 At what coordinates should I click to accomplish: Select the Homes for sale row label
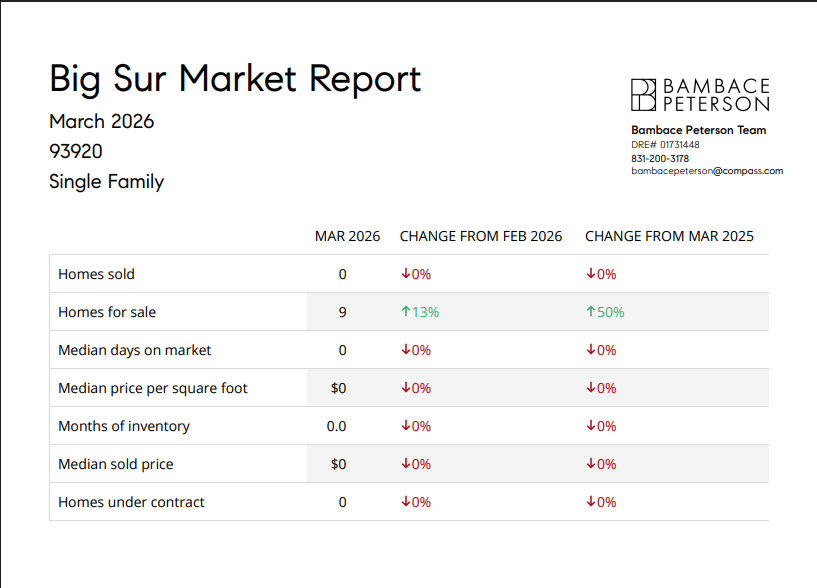107,312
